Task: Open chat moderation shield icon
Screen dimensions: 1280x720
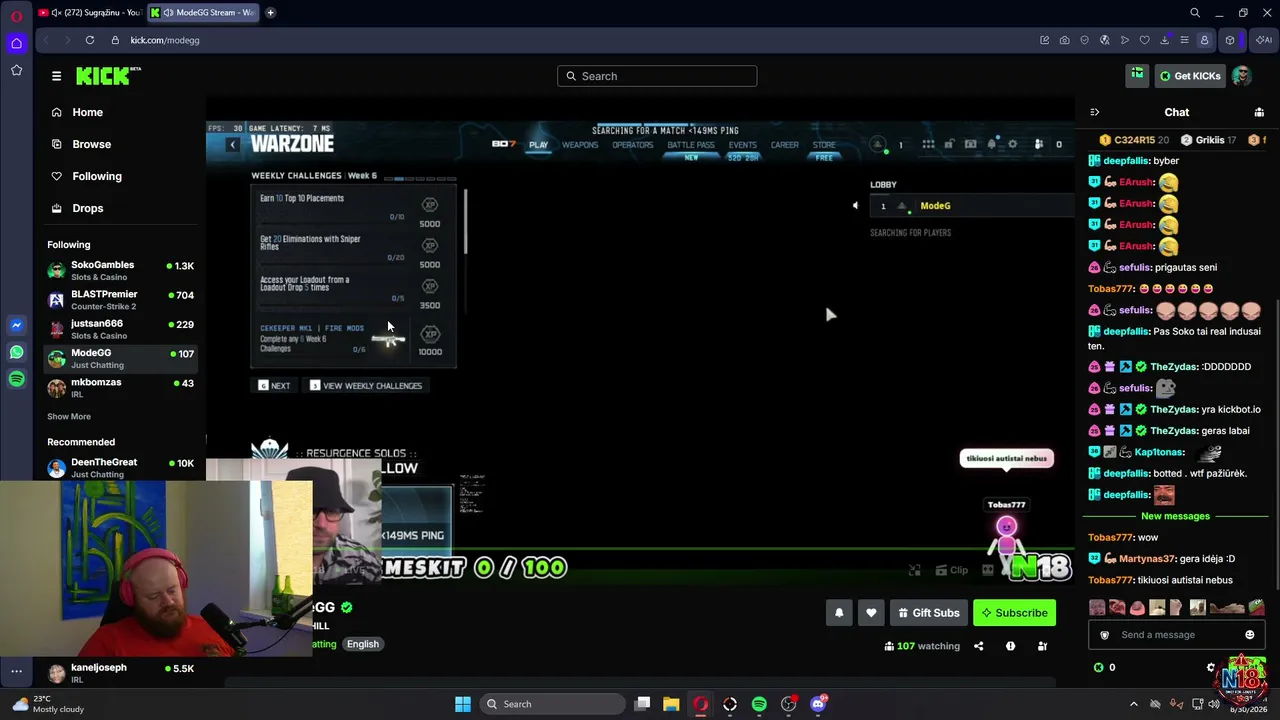Action: click(1104, 635)
